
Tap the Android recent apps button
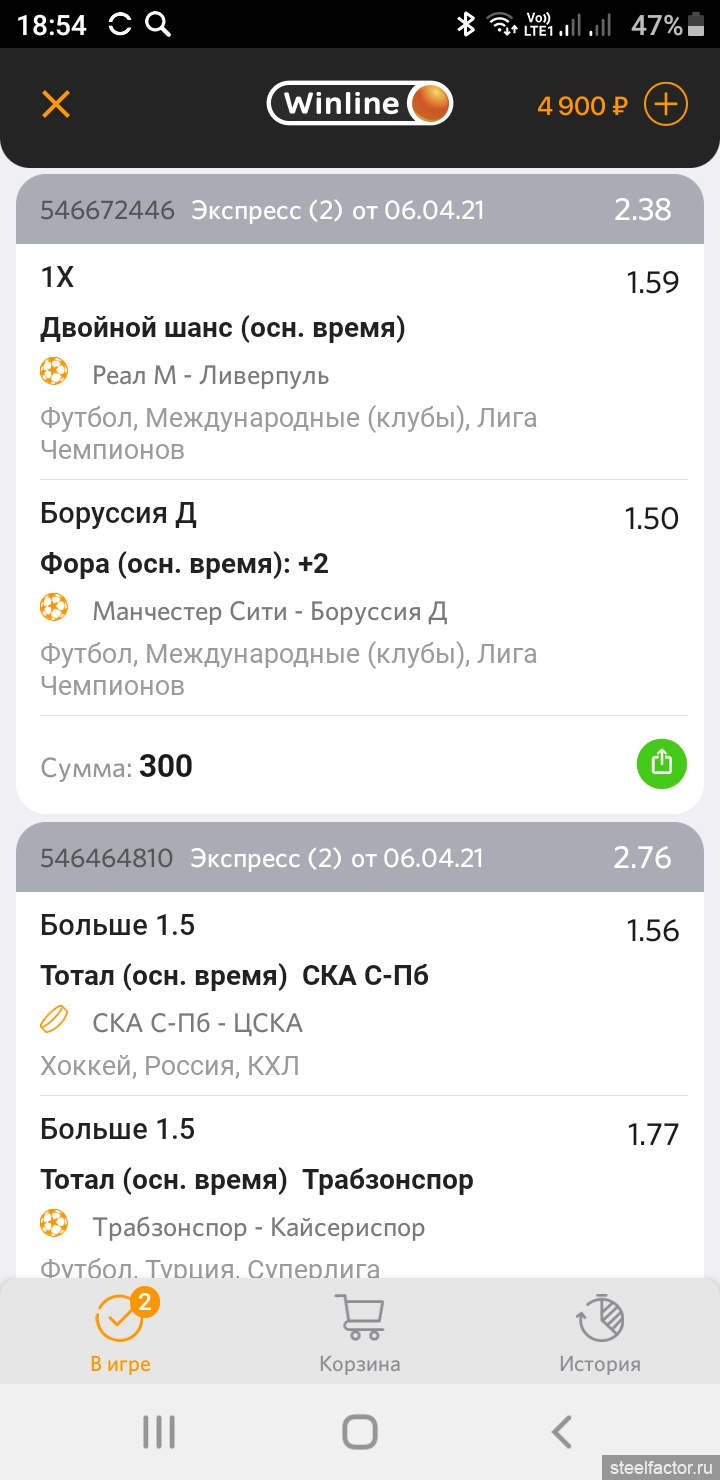159,1432
